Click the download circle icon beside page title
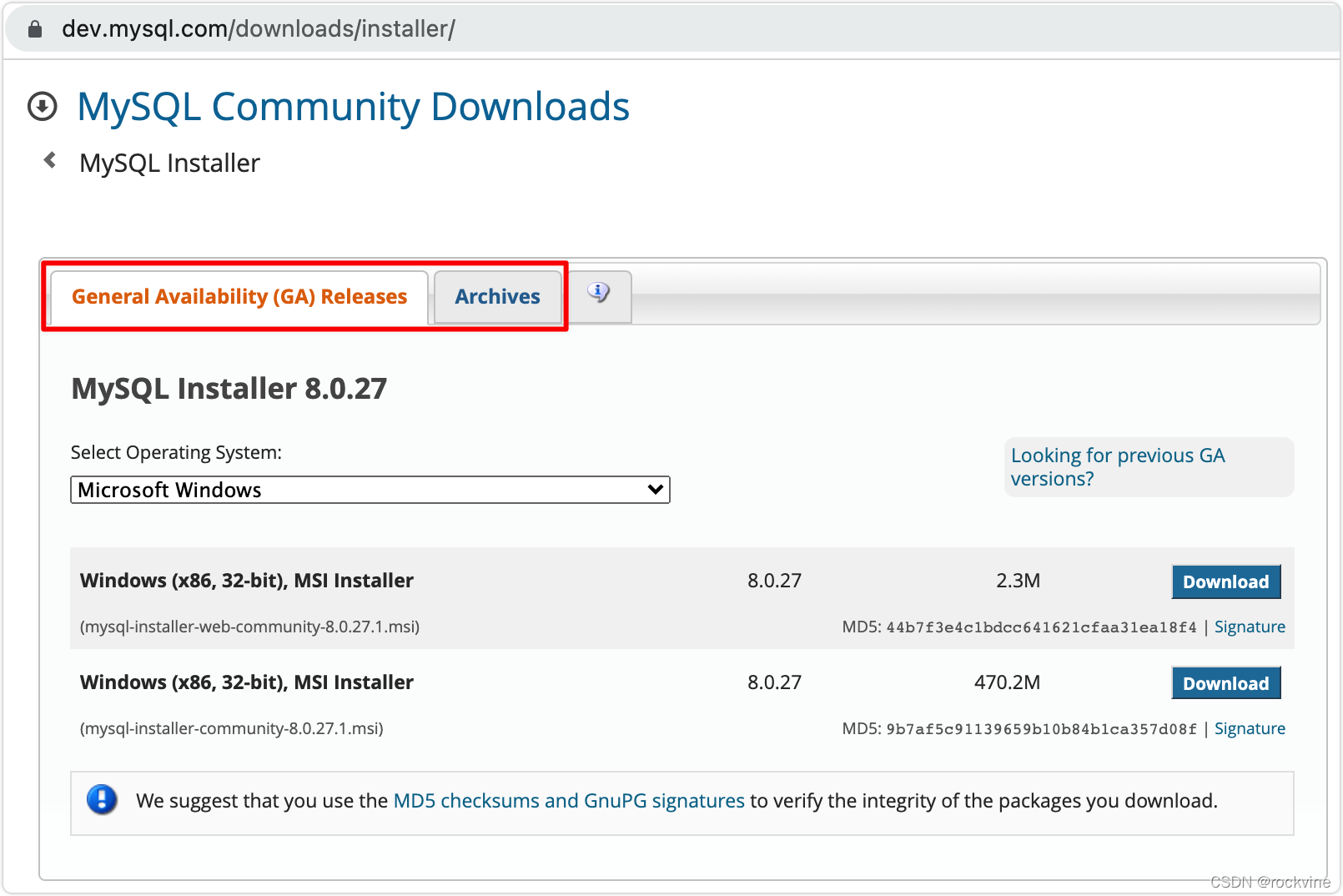 click(x=43, y=106)
